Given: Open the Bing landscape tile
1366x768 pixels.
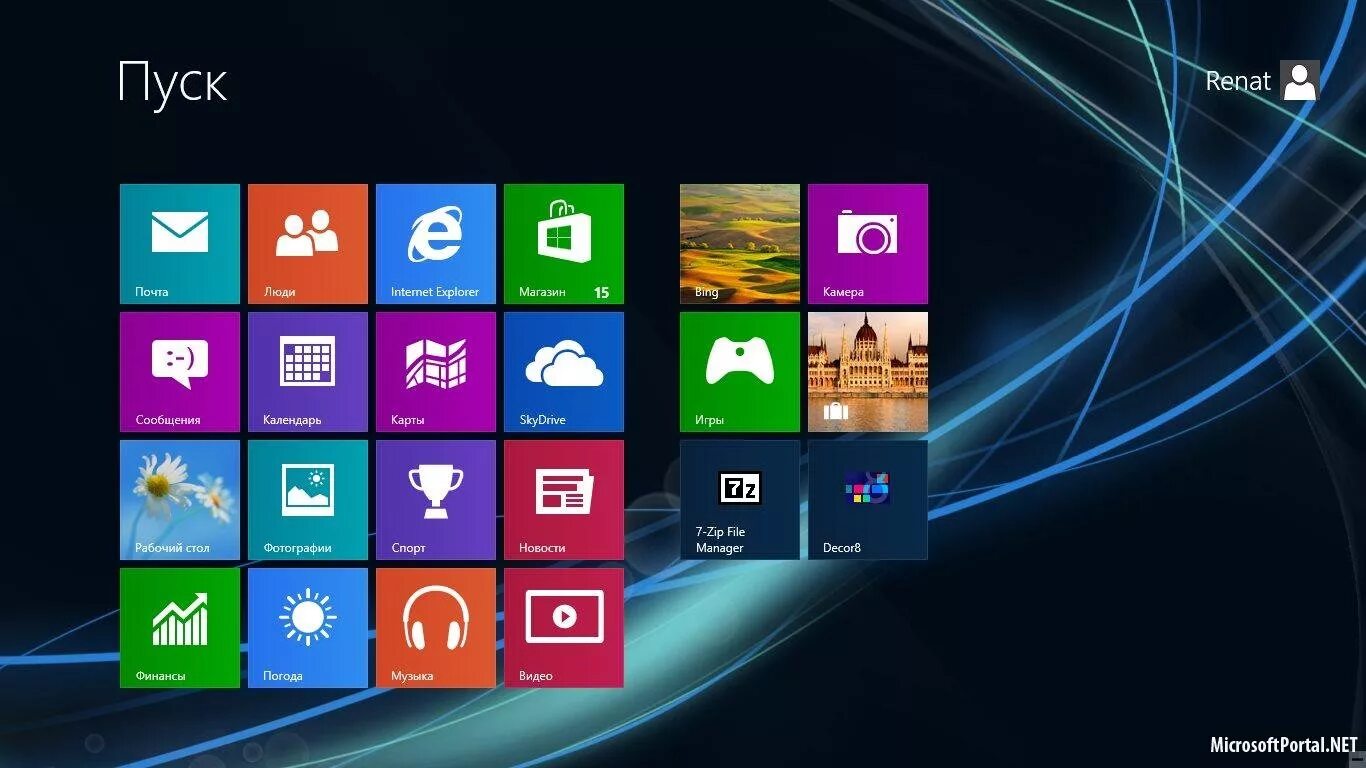Looking at the screenshot, I should click(x=740, y=244).
